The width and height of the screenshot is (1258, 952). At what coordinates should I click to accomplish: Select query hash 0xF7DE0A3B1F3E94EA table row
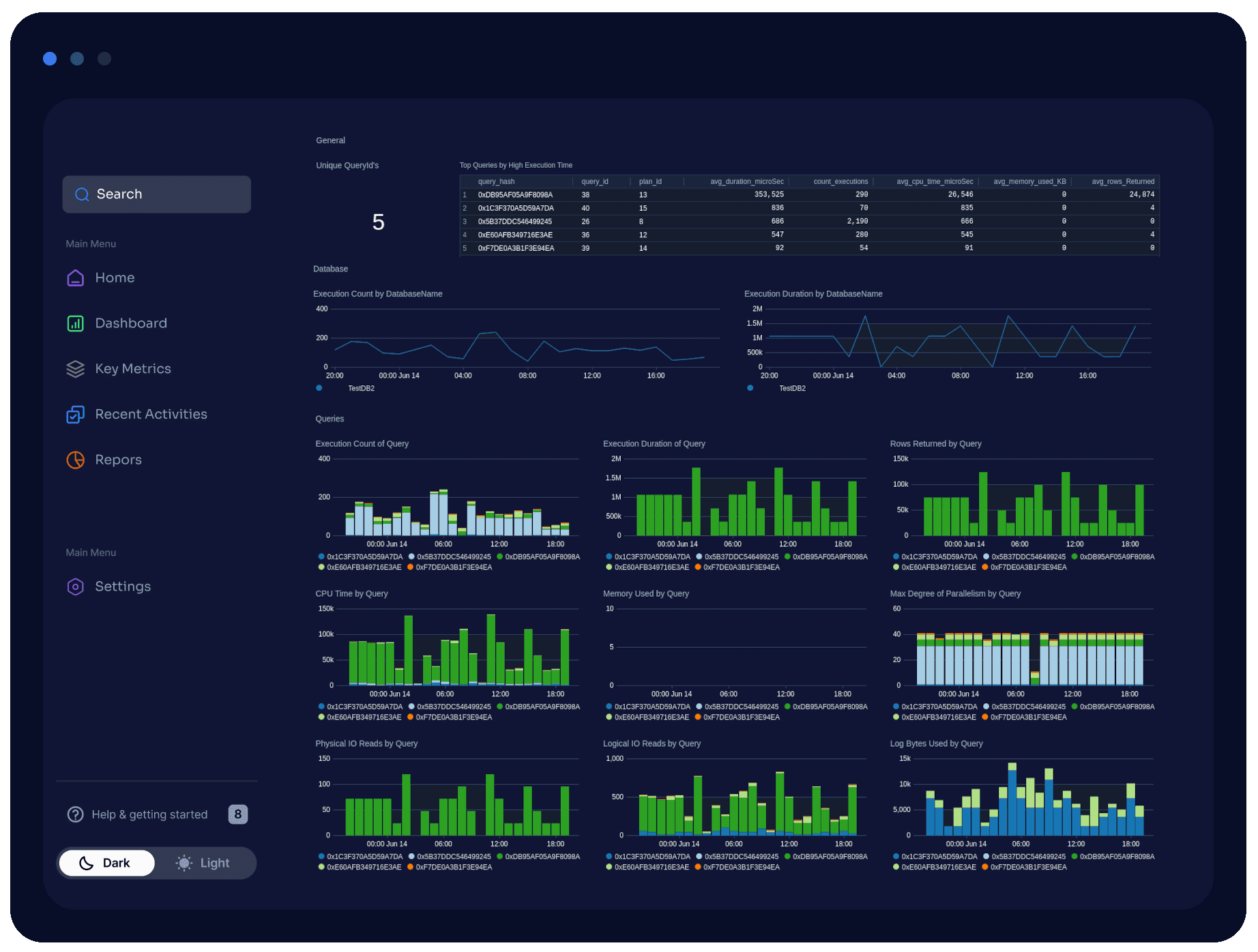810,248
